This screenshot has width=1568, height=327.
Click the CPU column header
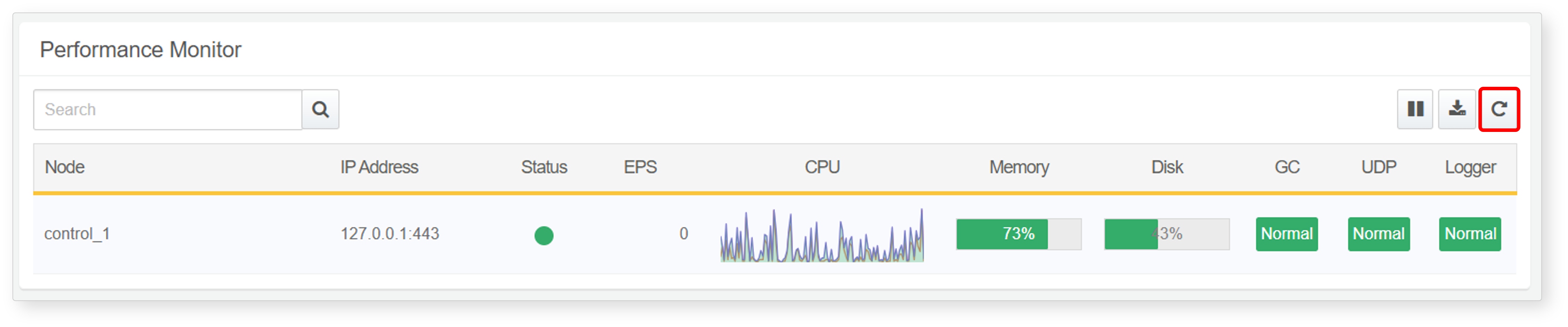pyautogui.click(x=822, y=167)
